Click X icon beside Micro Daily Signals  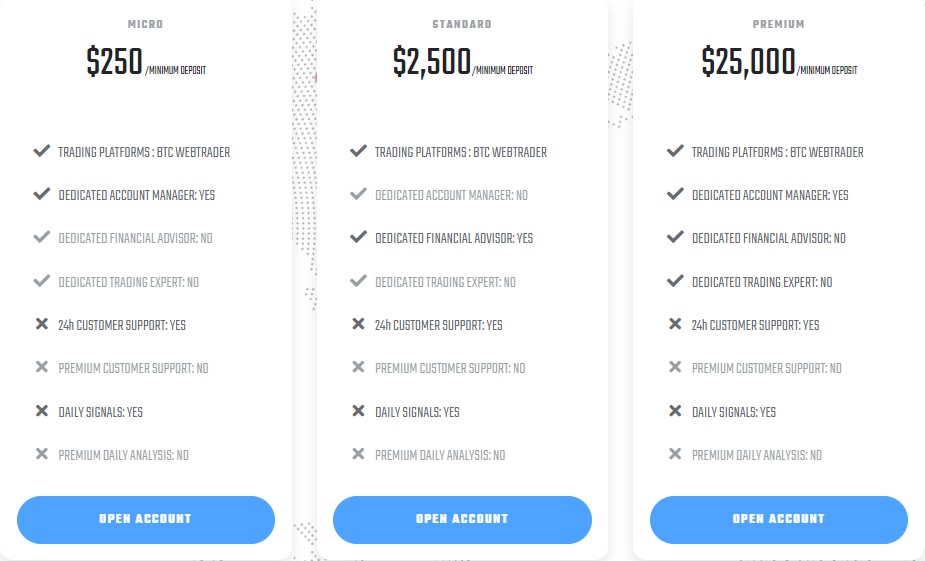(42, 411)
